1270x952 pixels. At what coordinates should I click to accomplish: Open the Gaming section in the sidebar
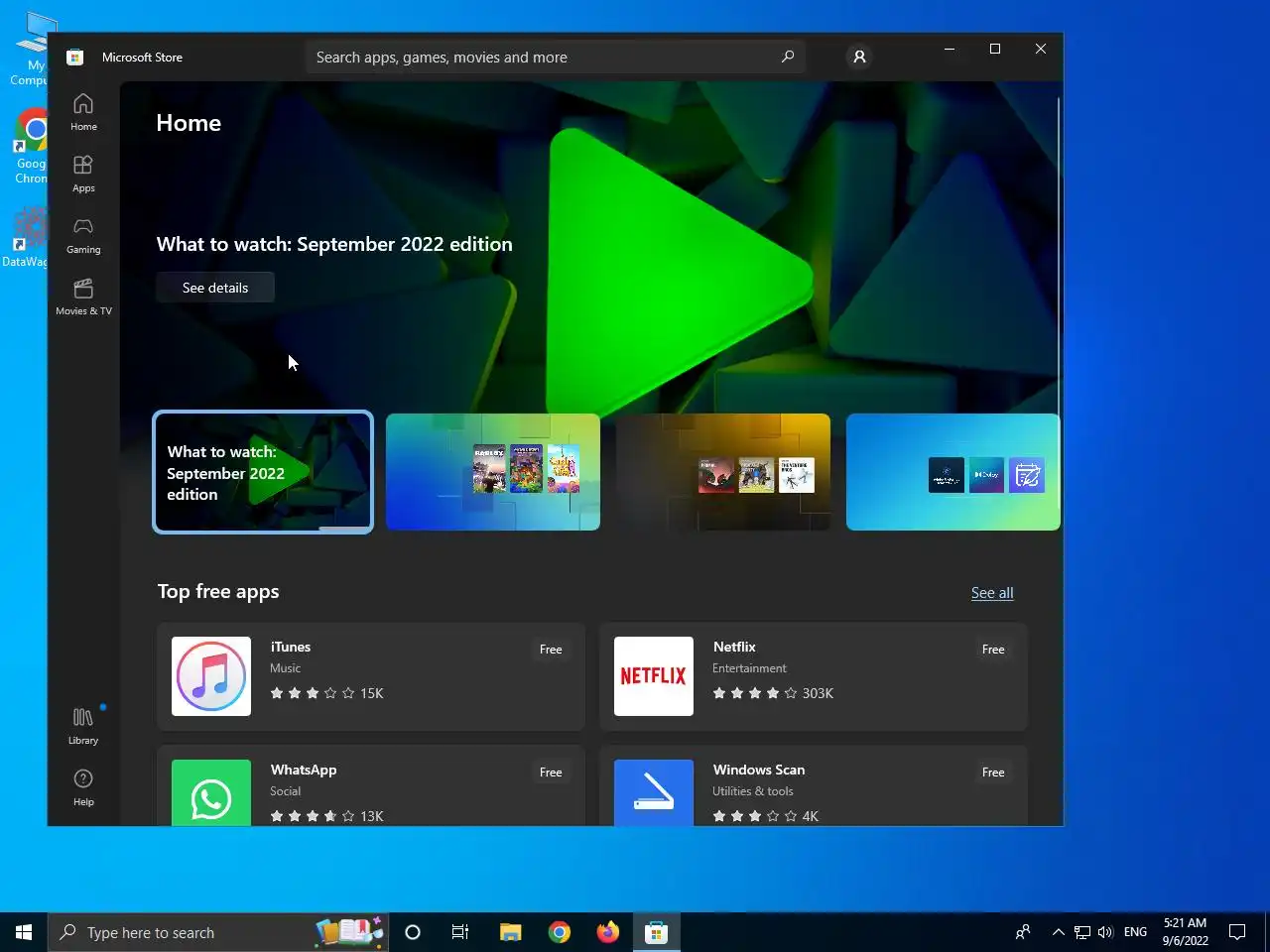click(83, 235)
